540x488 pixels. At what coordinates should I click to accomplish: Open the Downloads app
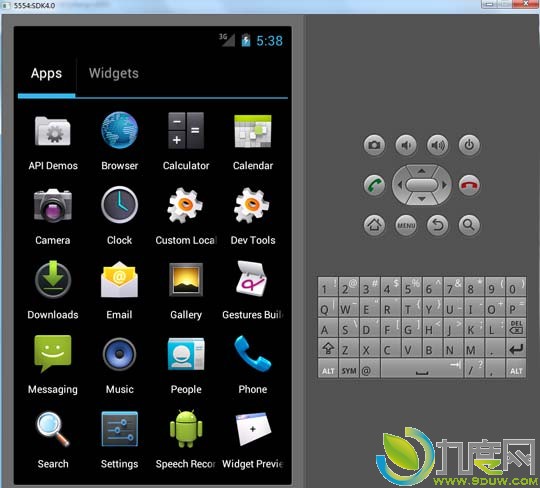tap(53, 290)
